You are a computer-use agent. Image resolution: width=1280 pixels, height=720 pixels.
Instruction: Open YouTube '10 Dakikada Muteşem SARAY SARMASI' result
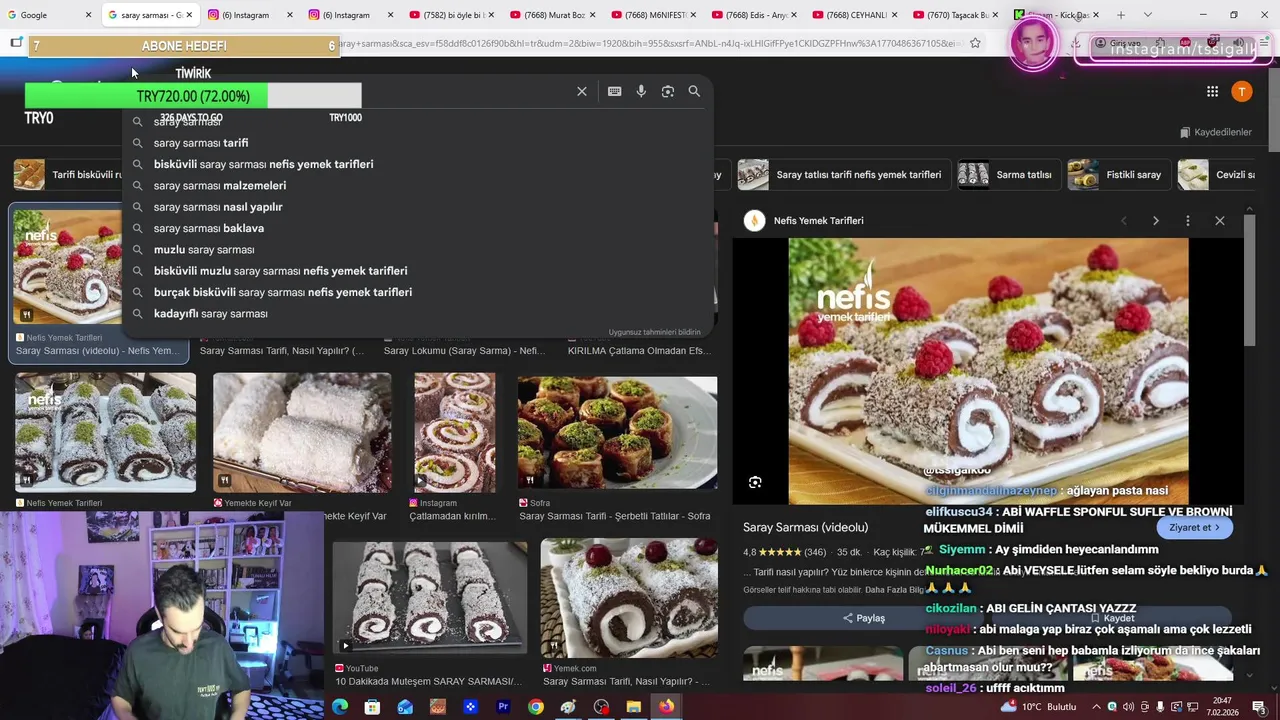click(x=430, y=597)
